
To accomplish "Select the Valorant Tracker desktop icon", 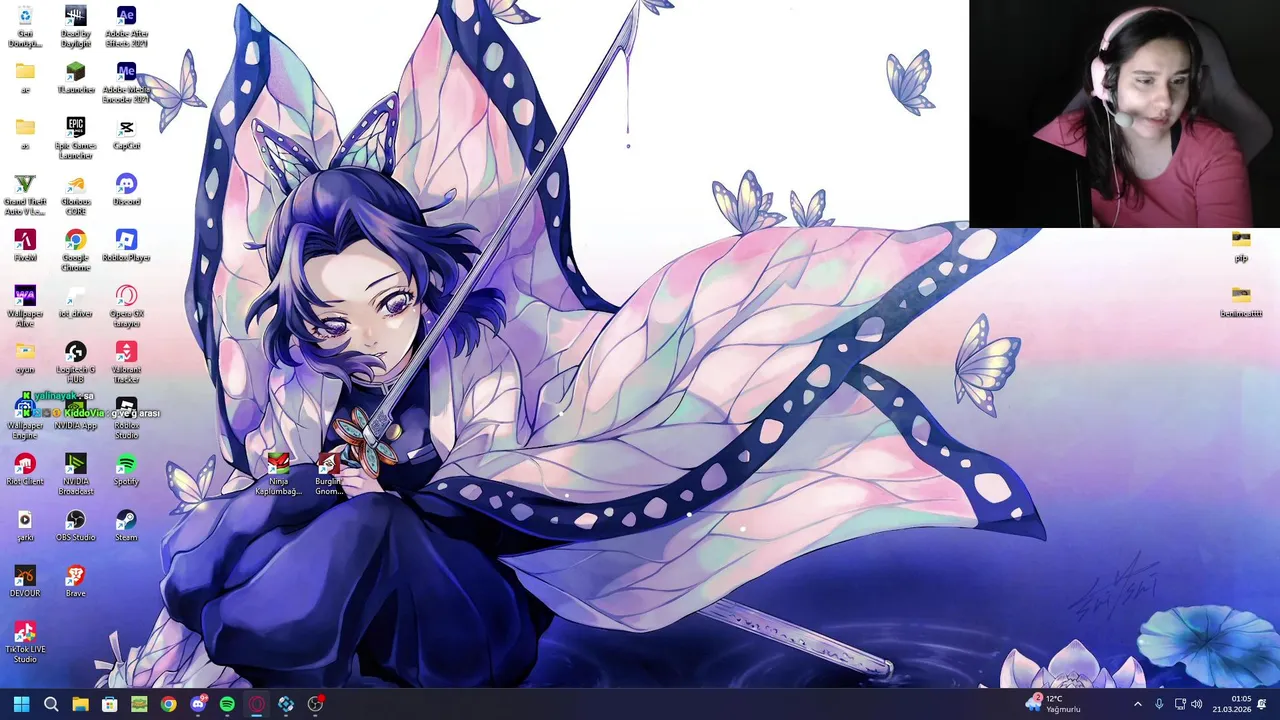I will [126, 363].
